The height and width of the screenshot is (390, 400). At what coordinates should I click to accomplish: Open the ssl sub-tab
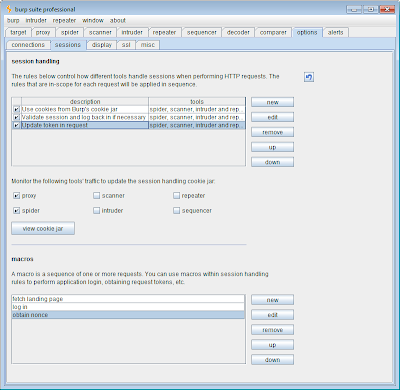click(x=126, y=45)
